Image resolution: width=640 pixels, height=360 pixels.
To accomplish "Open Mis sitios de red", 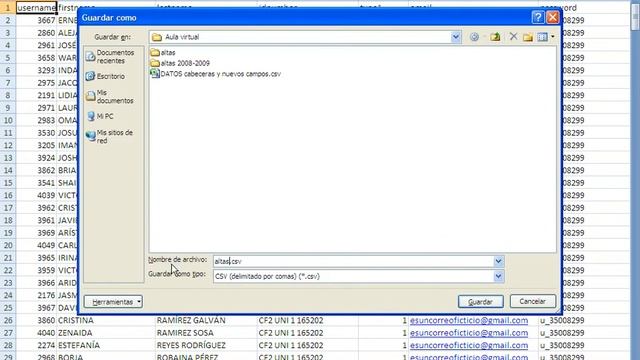I will [109, 137].
